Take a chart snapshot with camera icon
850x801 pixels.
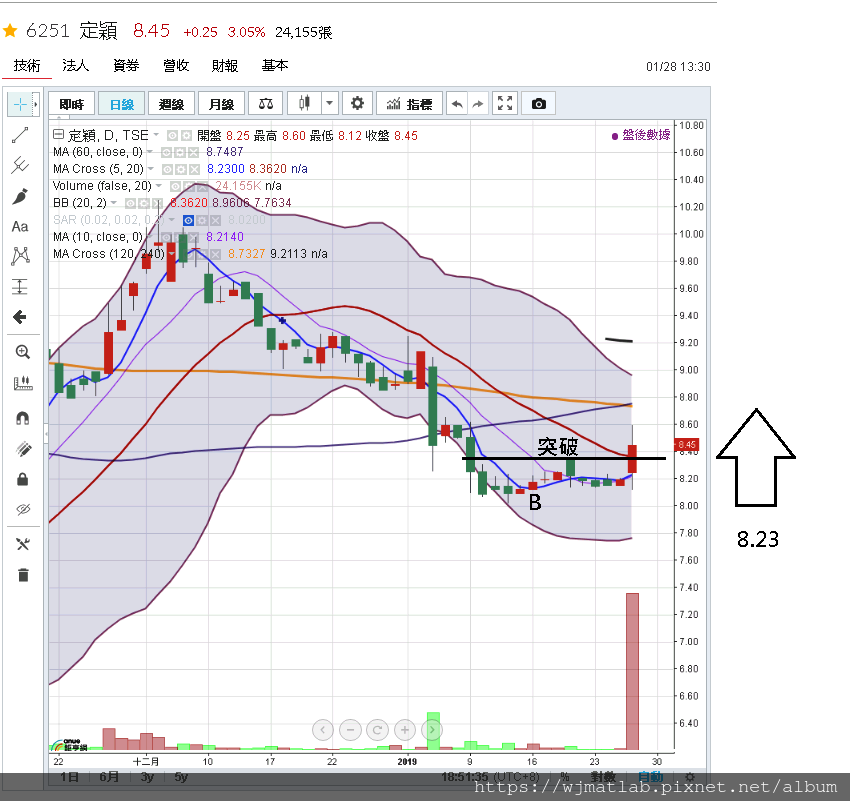point(538,104)
